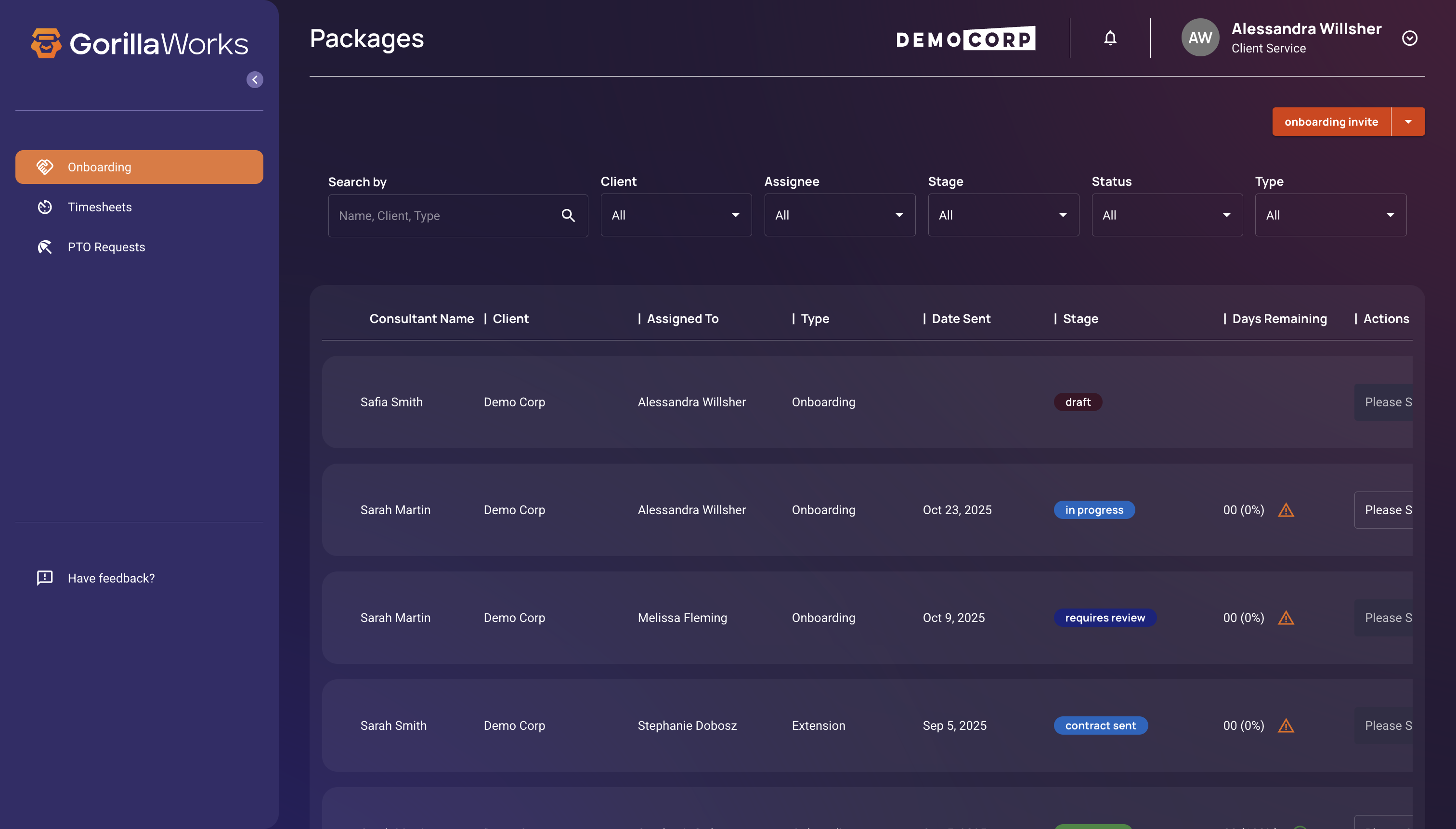Click the search magnifier icon
This screenshot has height=829, width=1456.
(568, 215)
